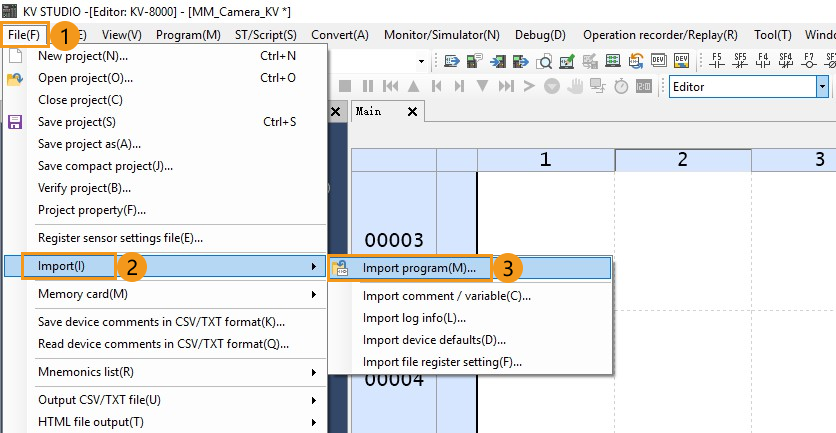Select ladder column header 2
Screen dimensions: 836x433
(683, 160)
